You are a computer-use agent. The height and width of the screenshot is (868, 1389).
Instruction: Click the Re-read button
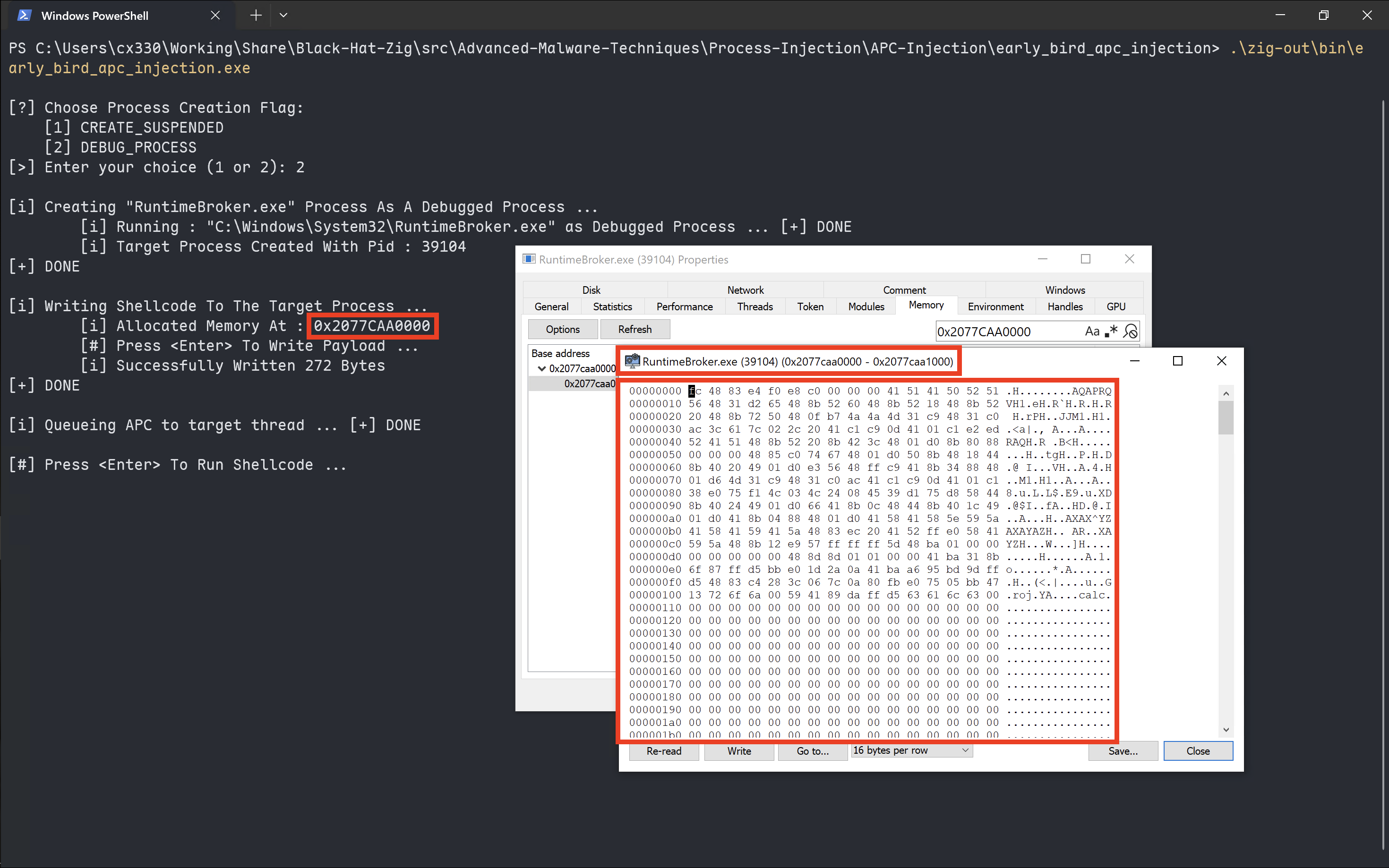click(664, 751)
